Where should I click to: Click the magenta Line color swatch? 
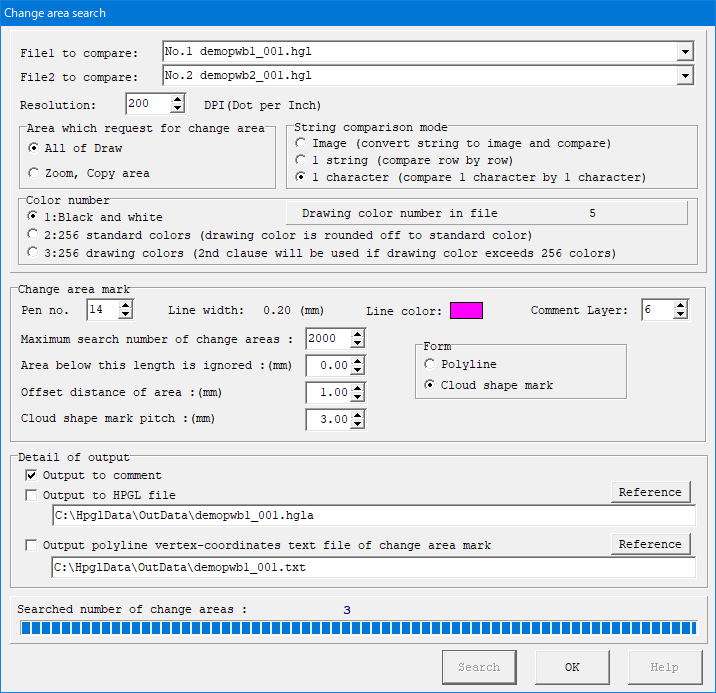tap(466, 310)
